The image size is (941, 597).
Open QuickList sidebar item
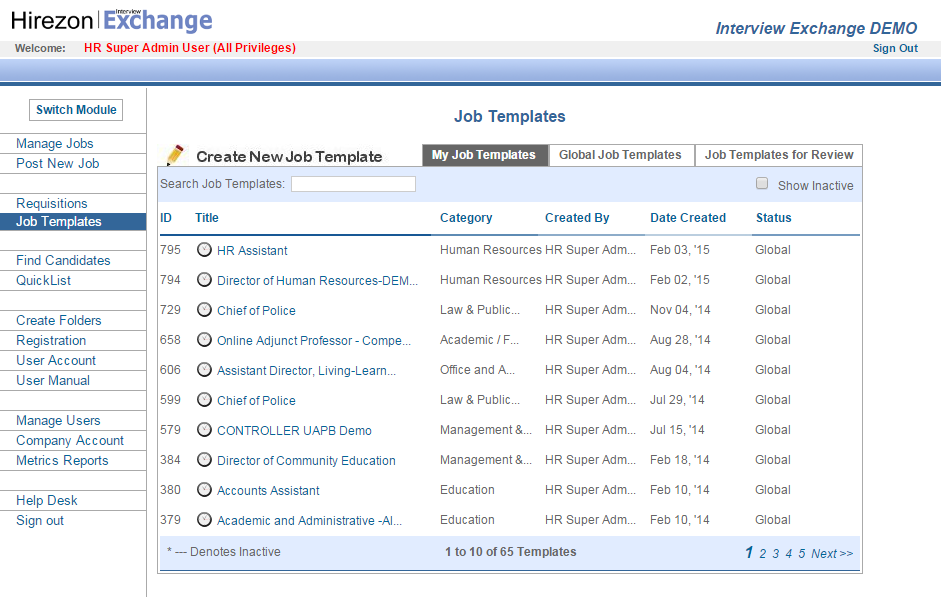tap(43, 280)
